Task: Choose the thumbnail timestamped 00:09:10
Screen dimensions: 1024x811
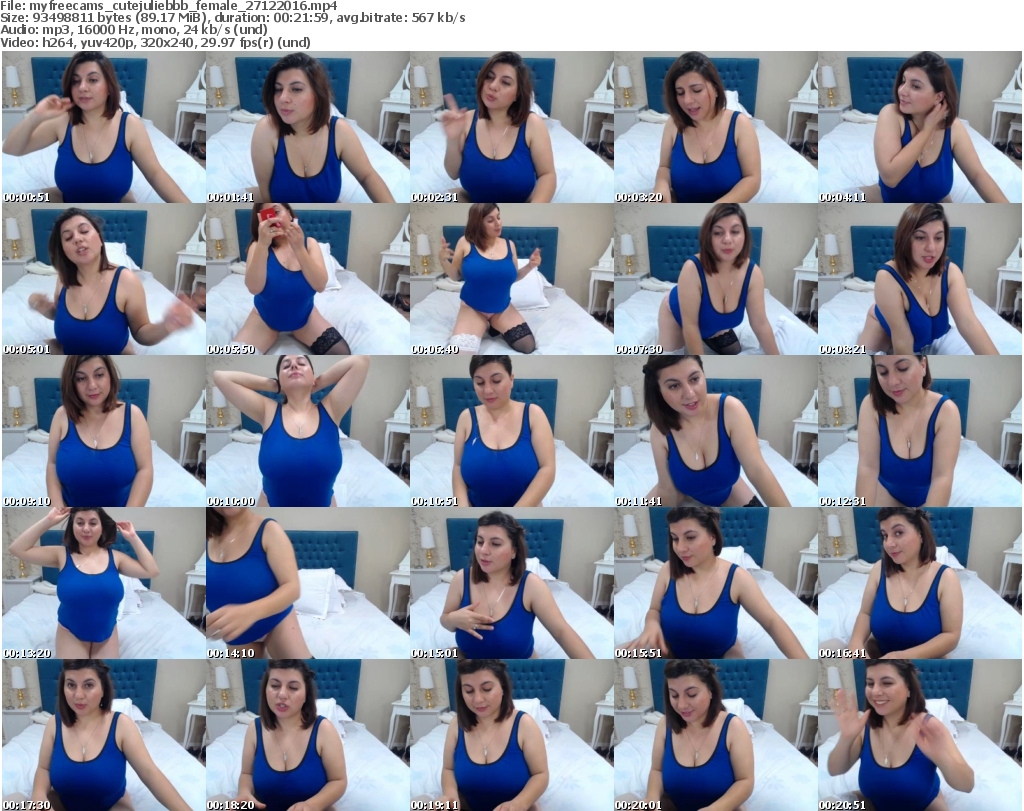Action: pyautogui.click(x=103, y=431)
